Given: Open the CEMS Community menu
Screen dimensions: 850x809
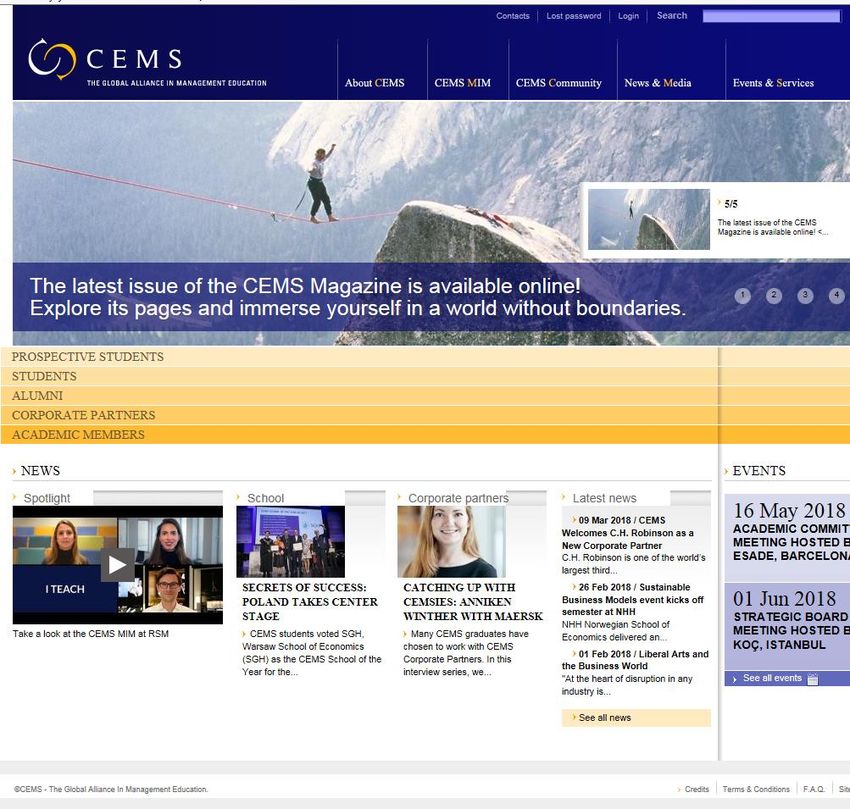Looking at the screenshot, I should click(558, 83).
